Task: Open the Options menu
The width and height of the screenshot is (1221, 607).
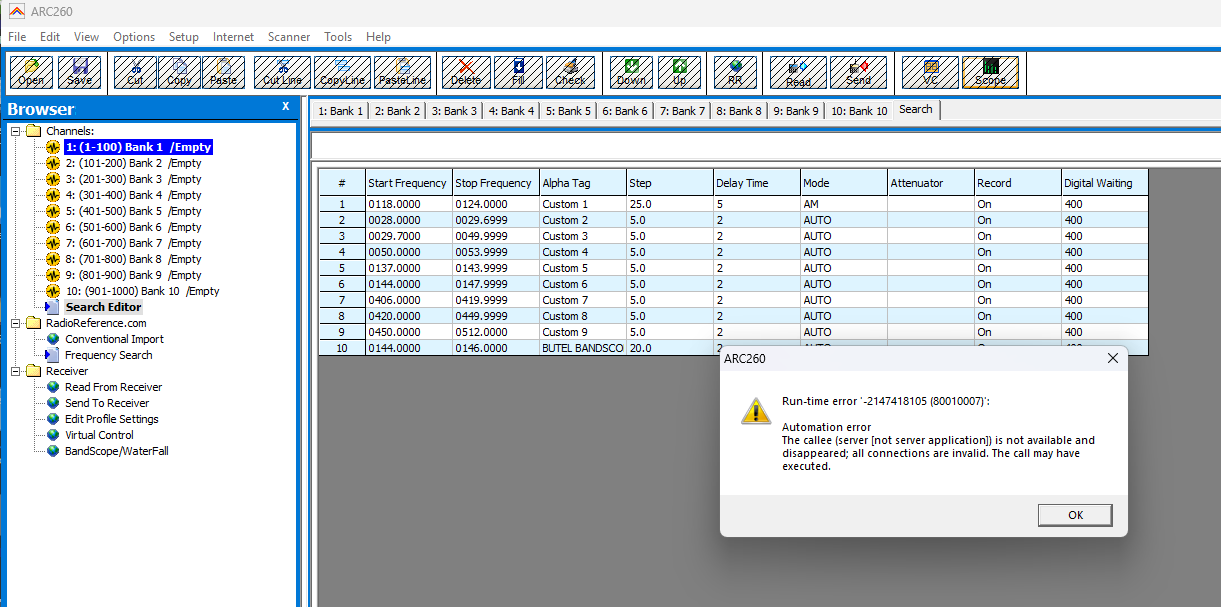Action: click(x=134, y=37)
